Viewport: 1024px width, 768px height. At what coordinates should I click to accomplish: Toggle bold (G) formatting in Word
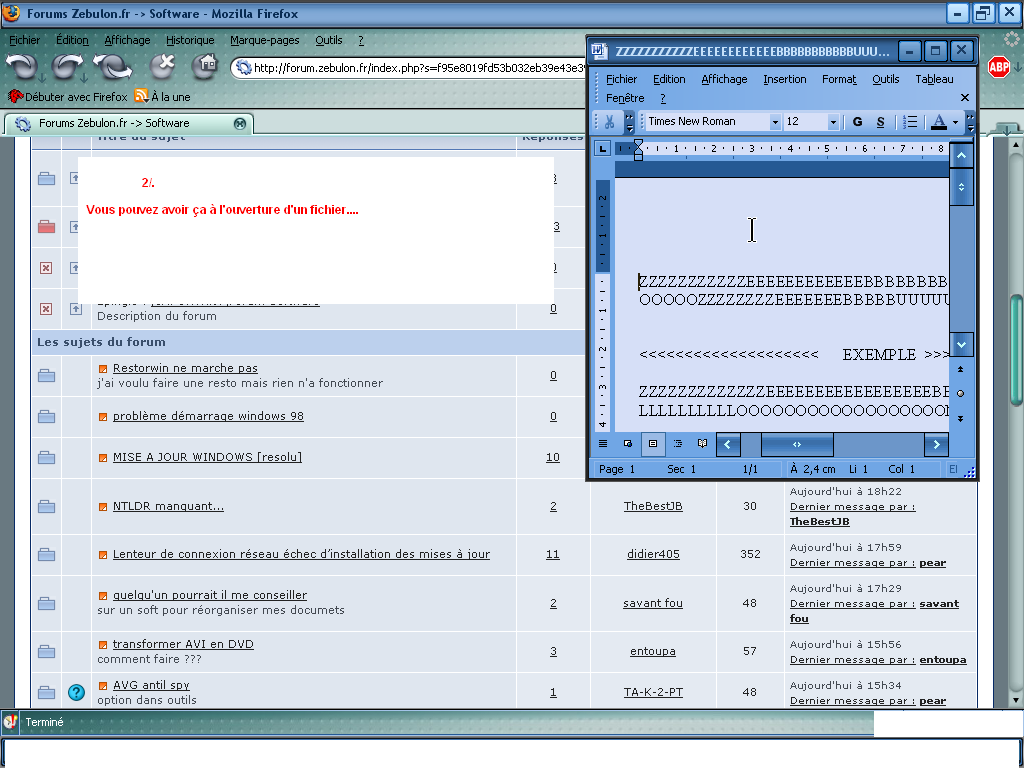tap(857, 122)
